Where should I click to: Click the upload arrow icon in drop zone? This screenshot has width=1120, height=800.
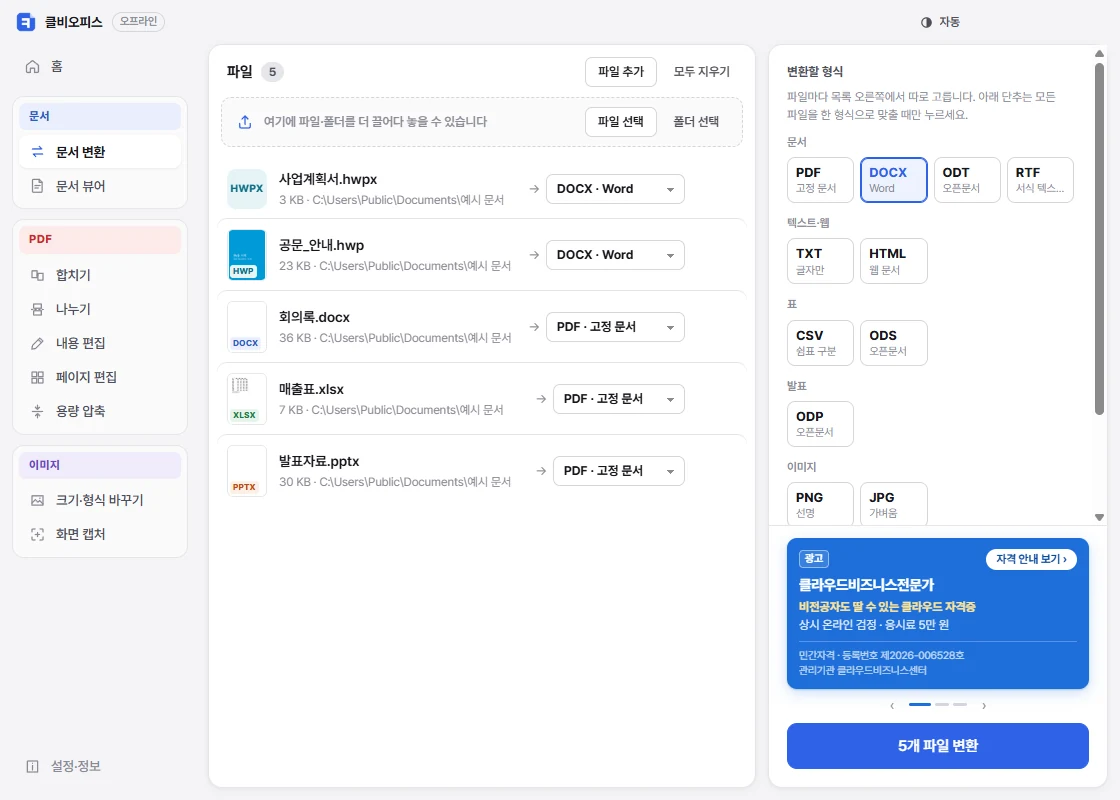pyautogui.click(x=245, y=122)
